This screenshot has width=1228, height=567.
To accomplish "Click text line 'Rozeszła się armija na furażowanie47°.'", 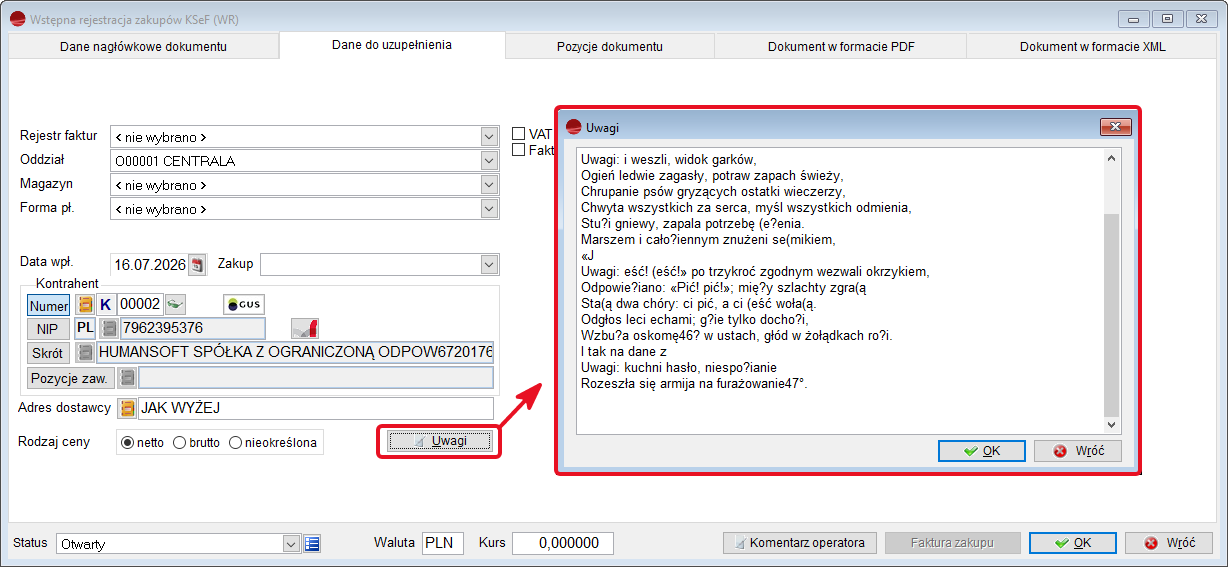I will point(694,384).
